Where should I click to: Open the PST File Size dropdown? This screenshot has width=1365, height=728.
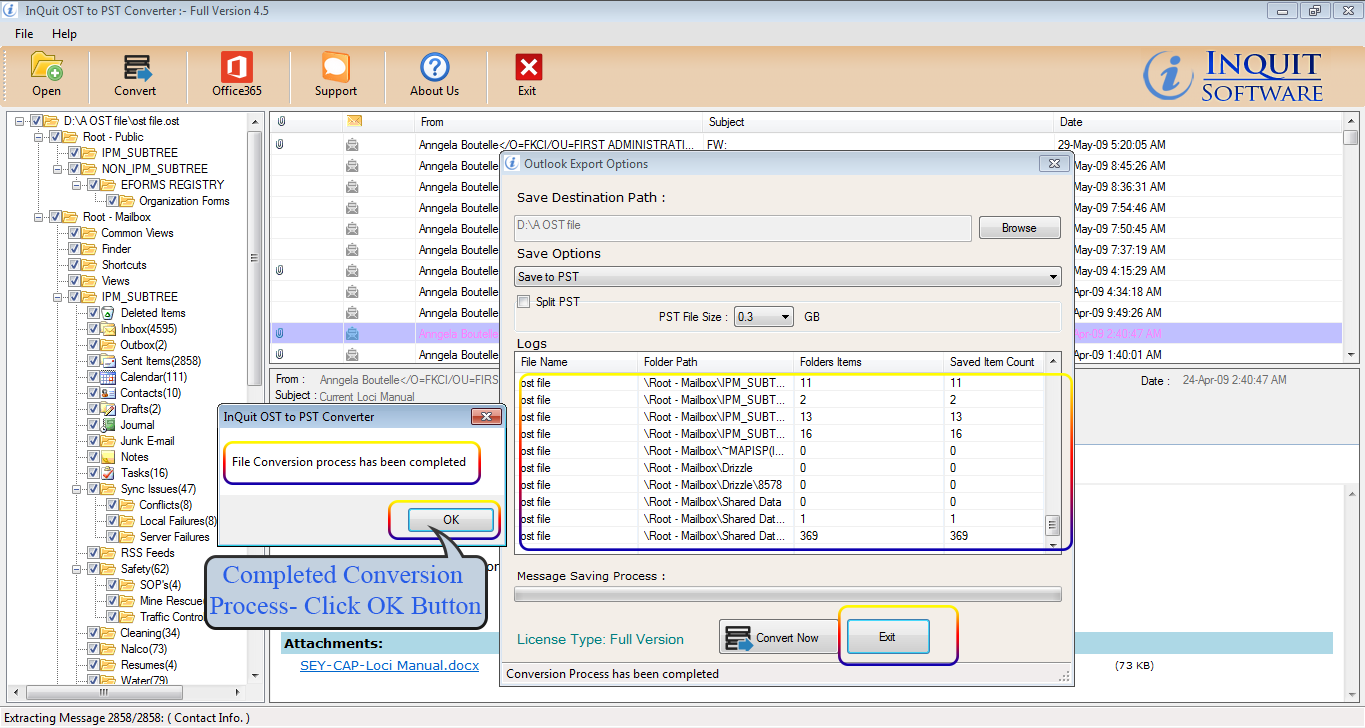point(764,317)
